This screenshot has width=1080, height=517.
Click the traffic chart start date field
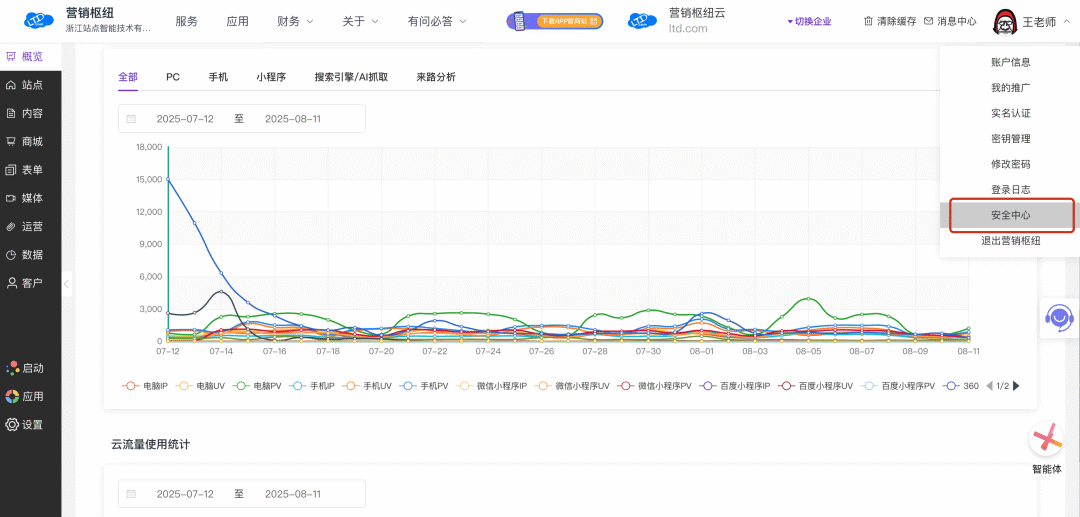point(185,119)
